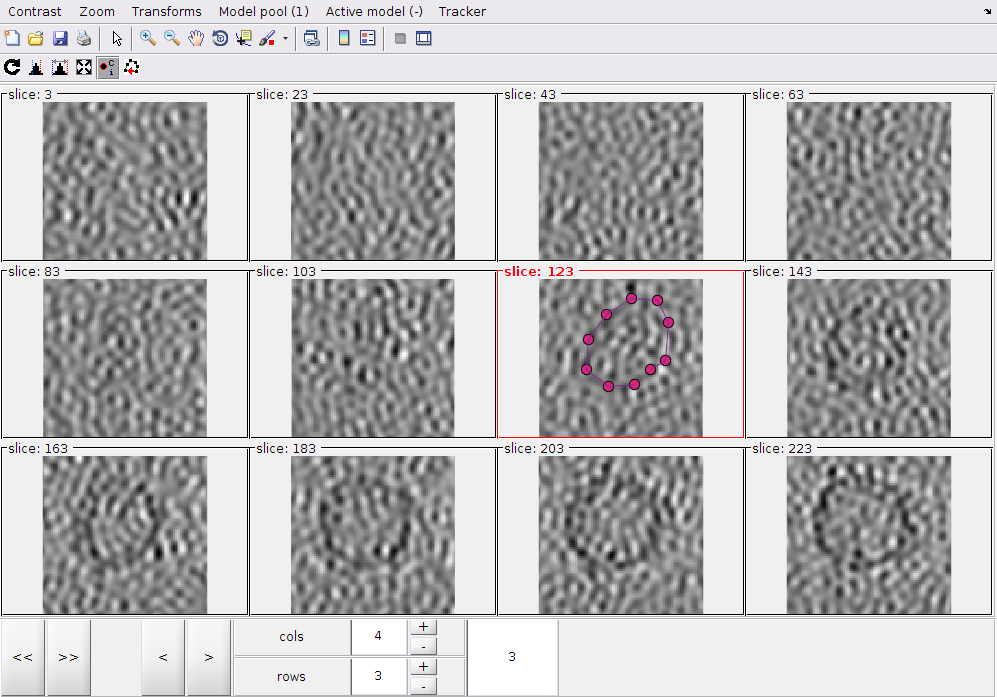Screen dimensions: 997x697
Task: Select the slice 63 thumbnail
Action: [869, 181]
